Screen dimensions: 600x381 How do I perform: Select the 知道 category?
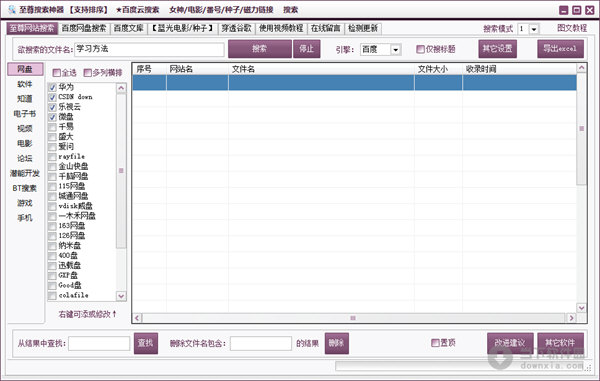click(x=25, y=99)
